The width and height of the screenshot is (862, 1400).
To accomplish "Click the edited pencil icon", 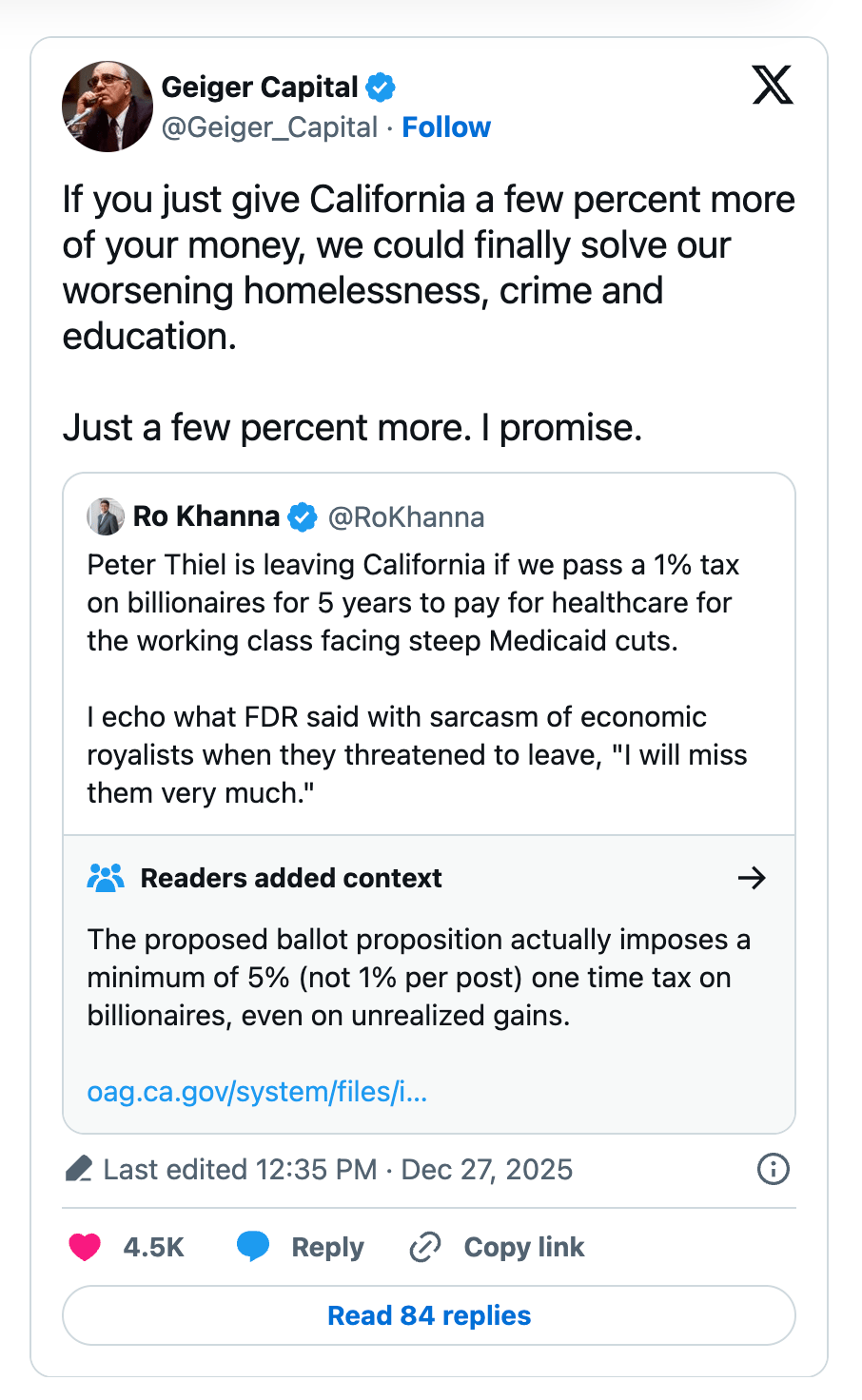I will click(x=79, y=1169).
